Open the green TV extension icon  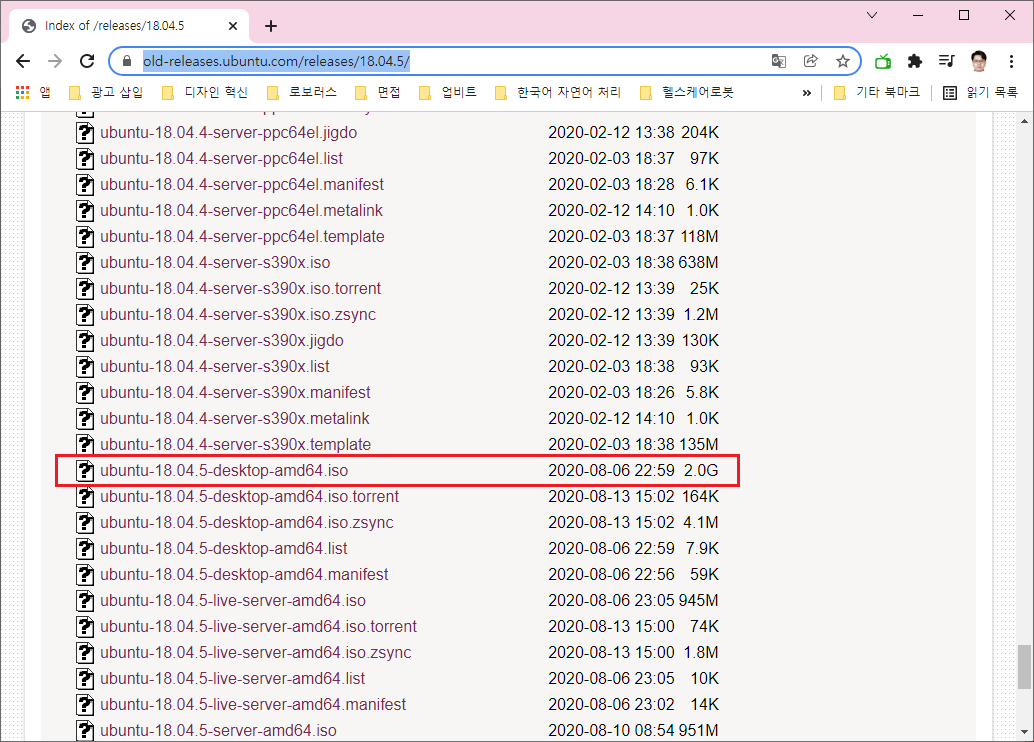tap(883, 61)
